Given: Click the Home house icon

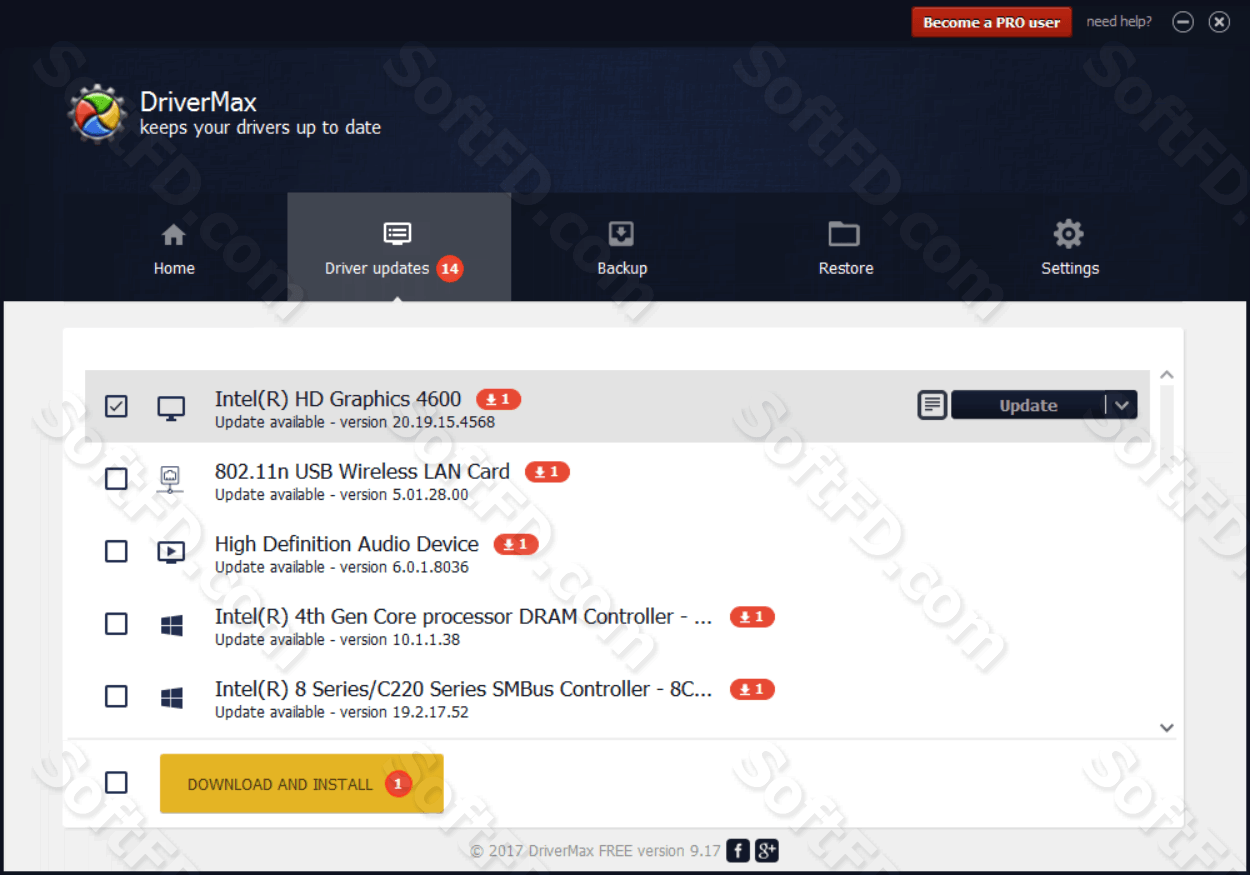Looking at the screenshot, I should (x=174, y=235).
